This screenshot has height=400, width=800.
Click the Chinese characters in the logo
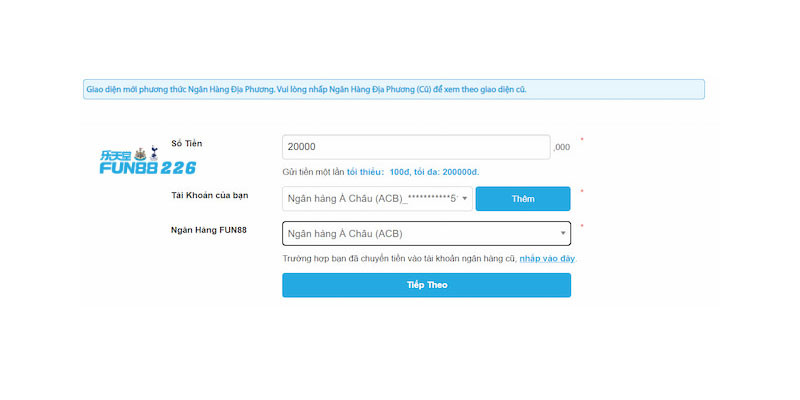click(x=116, y=155)
